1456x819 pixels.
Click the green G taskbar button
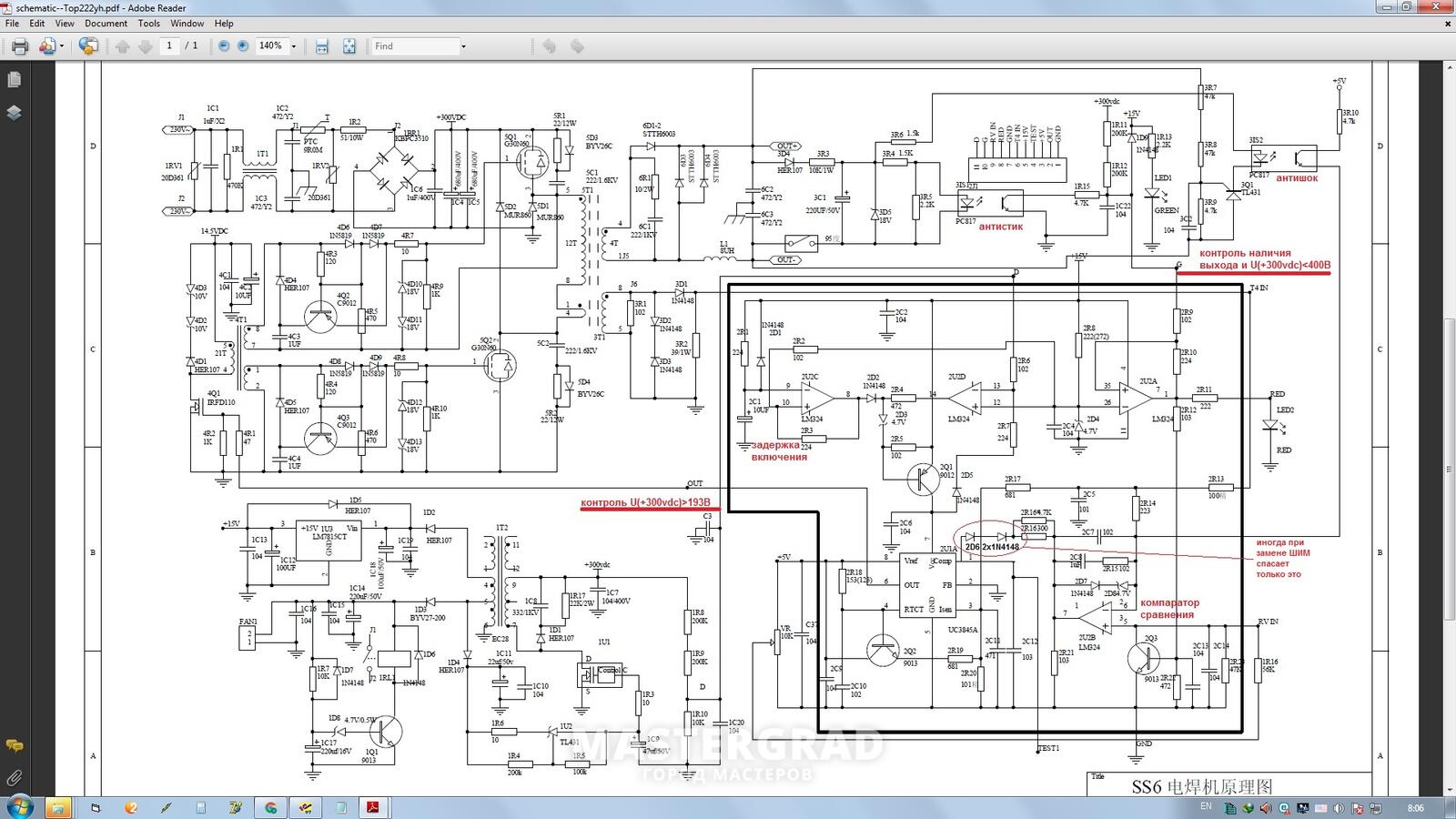tap(270, 807)
